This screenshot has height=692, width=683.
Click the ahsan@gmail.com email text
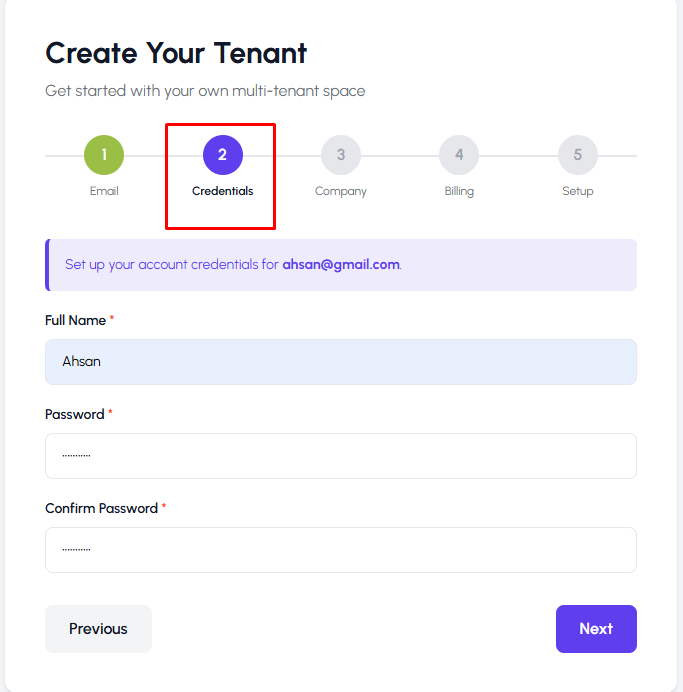[341, 265]
